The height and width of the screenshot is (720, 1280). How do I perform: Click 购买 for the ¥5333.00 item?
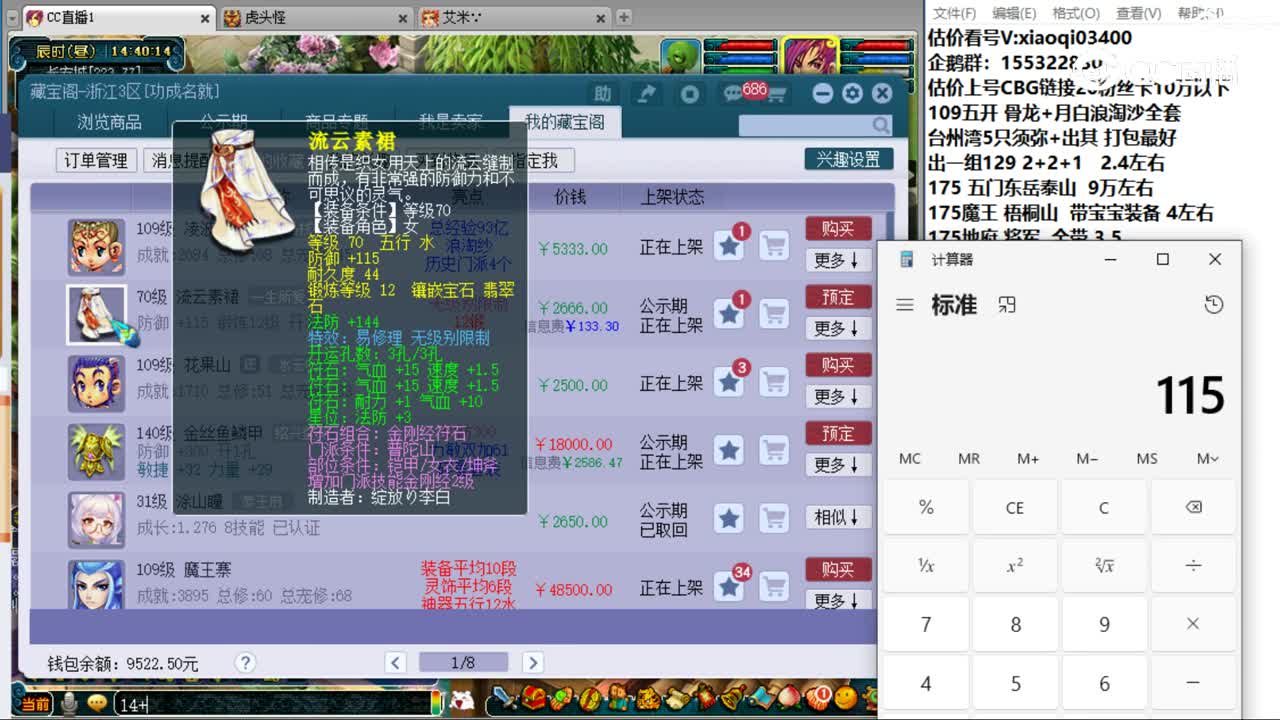(838, 229)
